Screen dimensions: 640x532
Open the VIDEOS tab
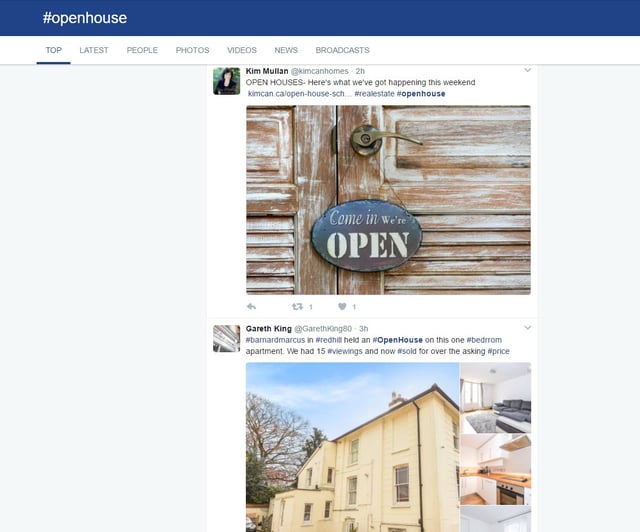point(242,50)
